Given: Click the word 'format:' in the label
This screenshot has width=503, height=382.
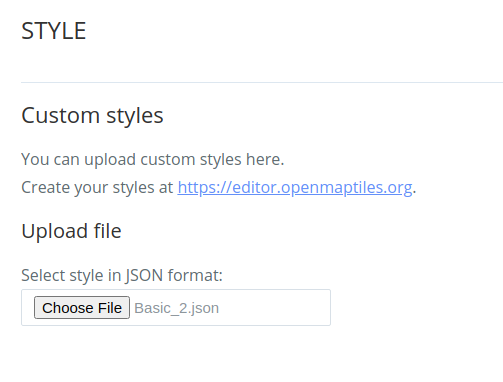Looking at the screenshot, I should point(195,275).
